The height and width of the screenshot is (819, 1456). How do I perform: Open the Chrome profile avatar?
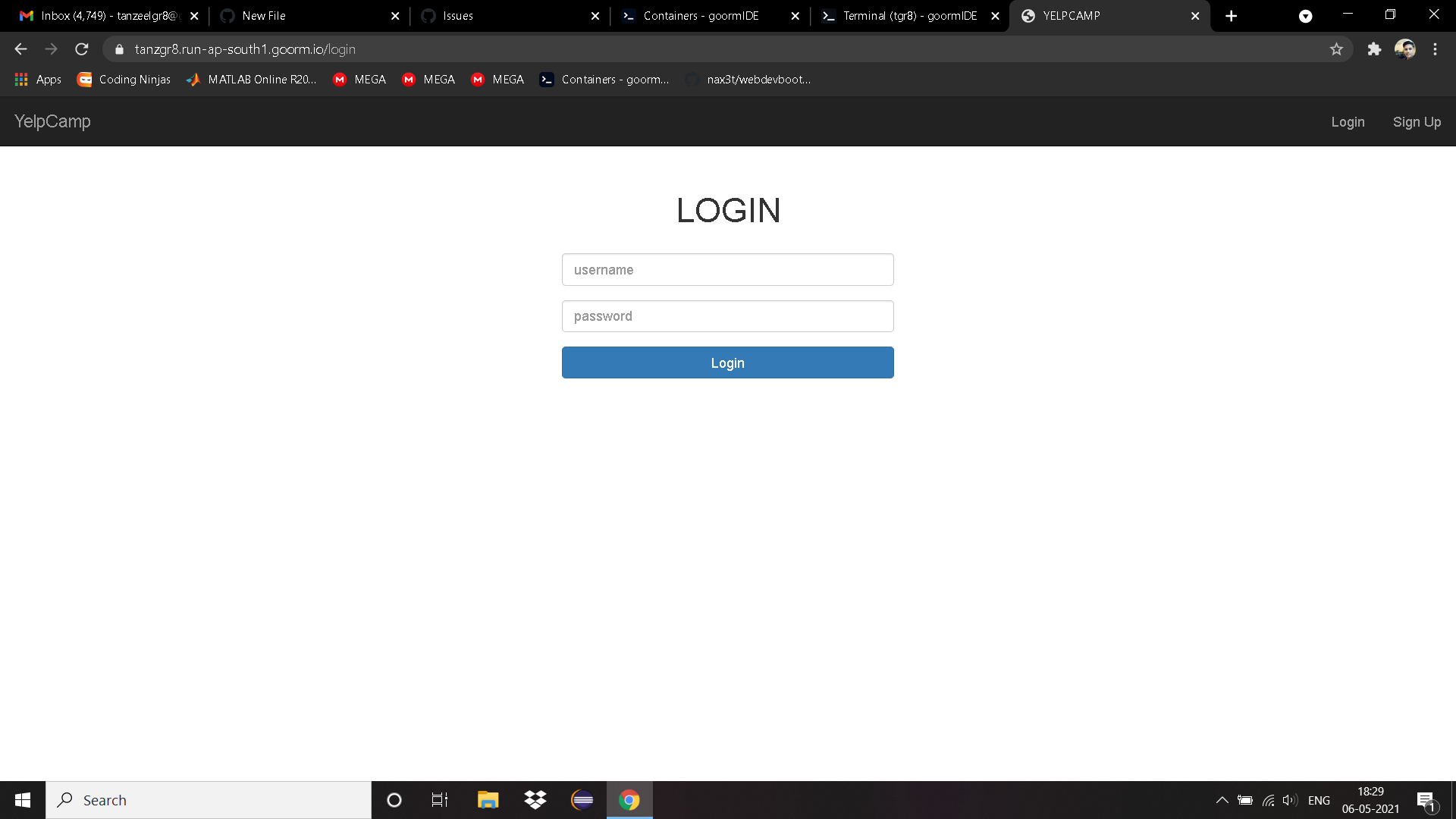(1404, 49)
